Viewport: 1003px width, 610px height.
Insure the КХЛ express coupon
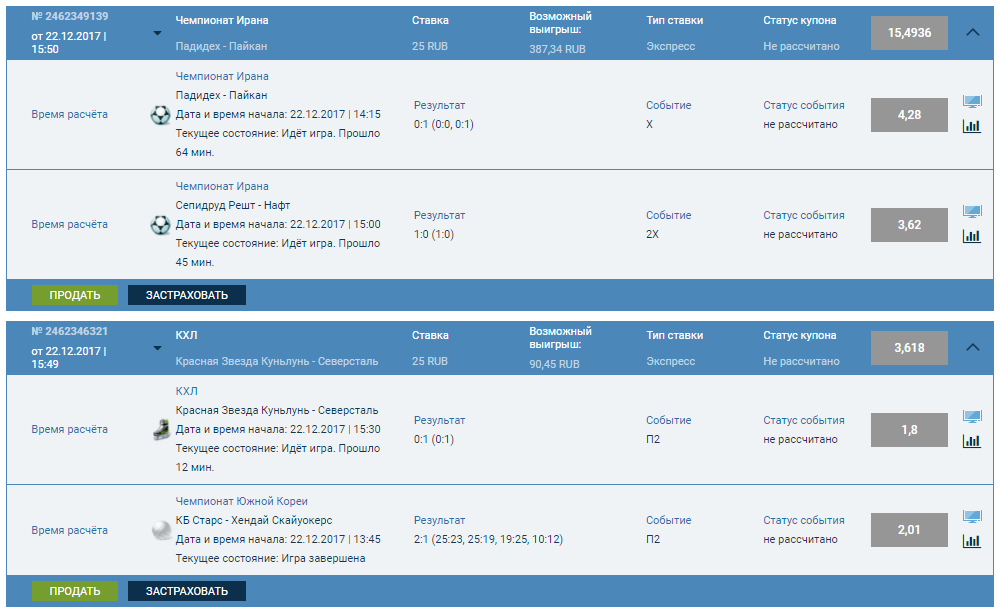[x=187, y=591]
